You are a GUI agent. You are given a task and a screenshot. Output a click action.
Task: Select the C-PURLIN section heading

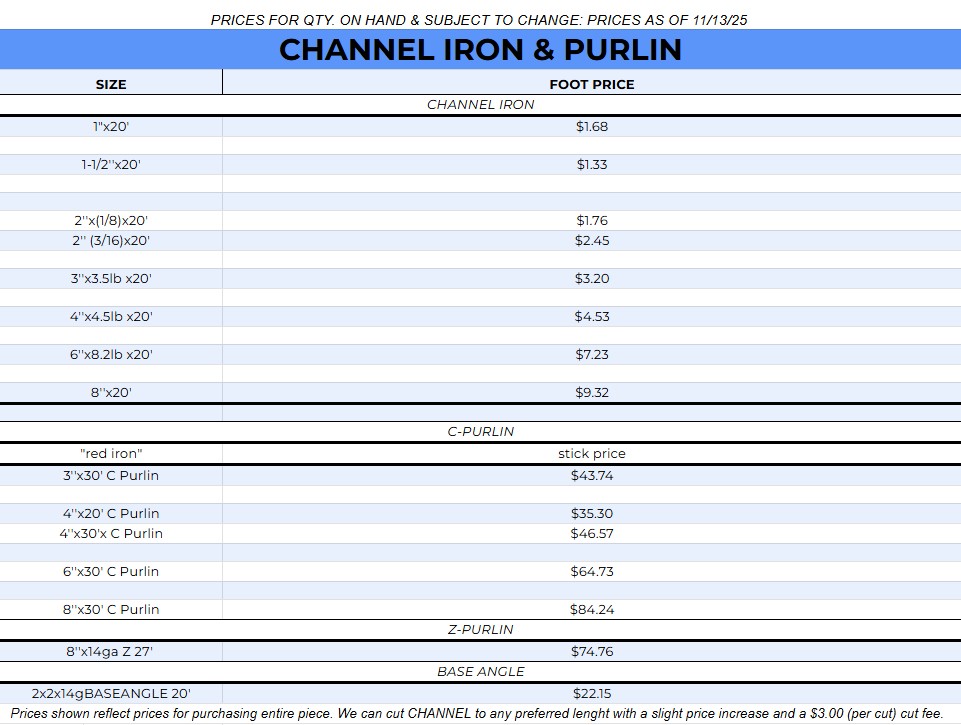[x=480, y=432]
